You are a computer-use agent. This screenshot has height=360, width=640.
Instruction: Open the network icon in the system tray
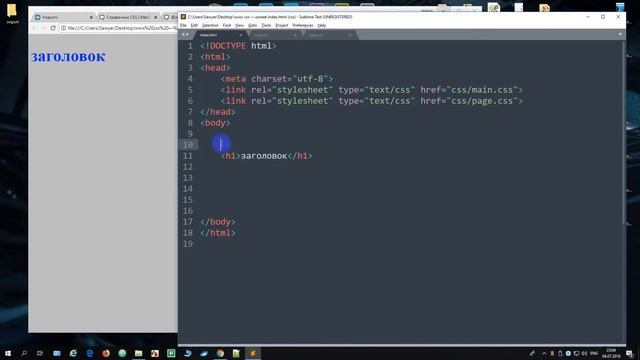click(x=576, y=353)
